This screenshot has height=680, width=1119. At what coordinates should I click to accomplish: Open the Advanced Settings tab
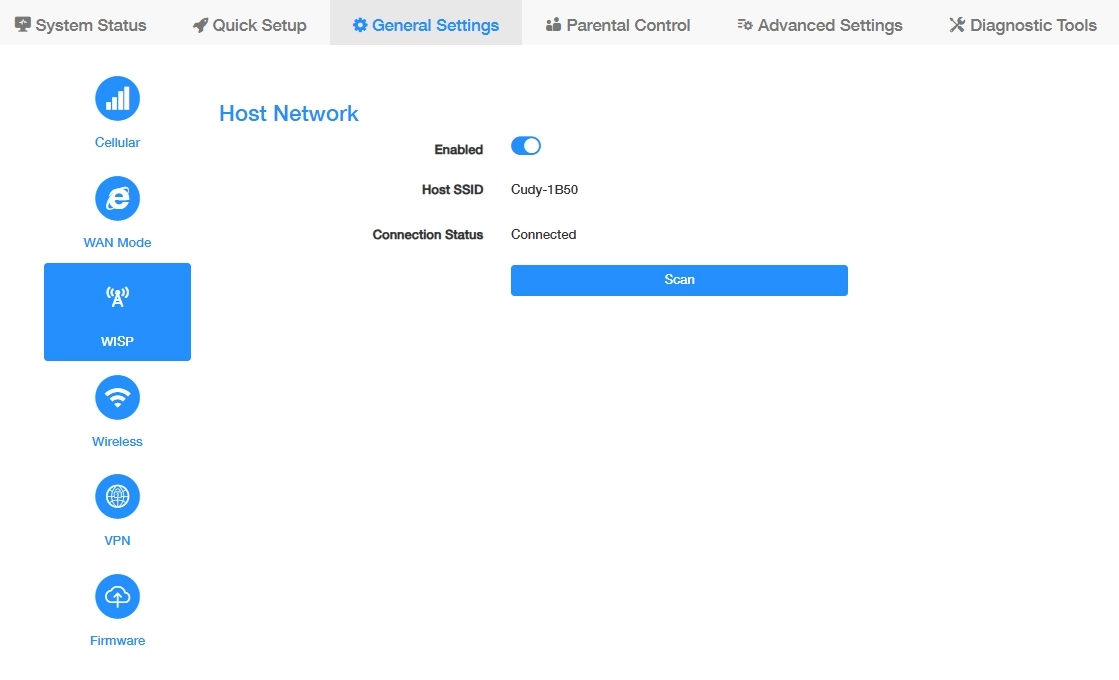(820, 25)
